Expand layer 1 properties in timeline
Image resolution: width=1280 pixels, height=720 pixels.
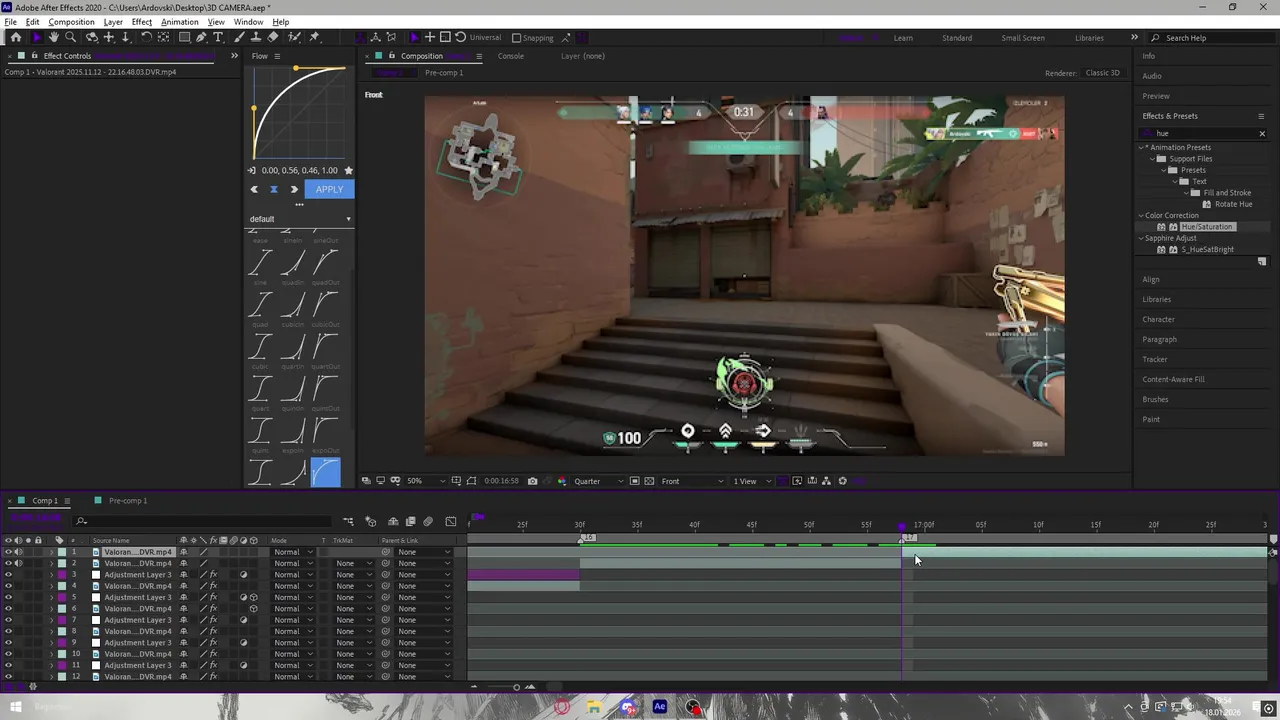[x=52, y=552]
